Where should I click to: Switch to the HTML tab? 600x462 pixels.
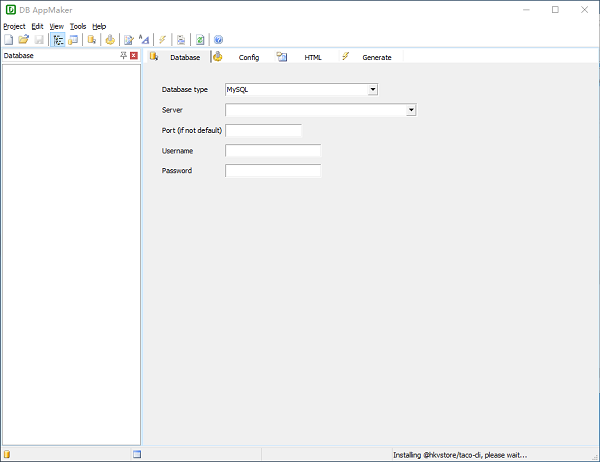point(313,57)
